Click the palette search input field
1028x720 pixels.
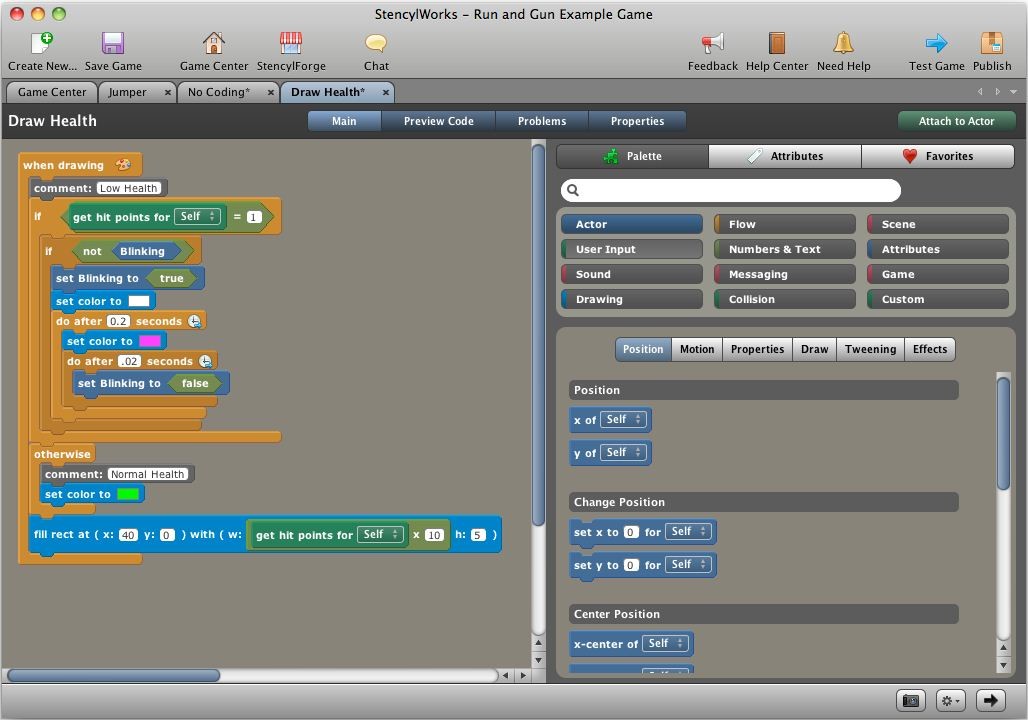(730, 190)
